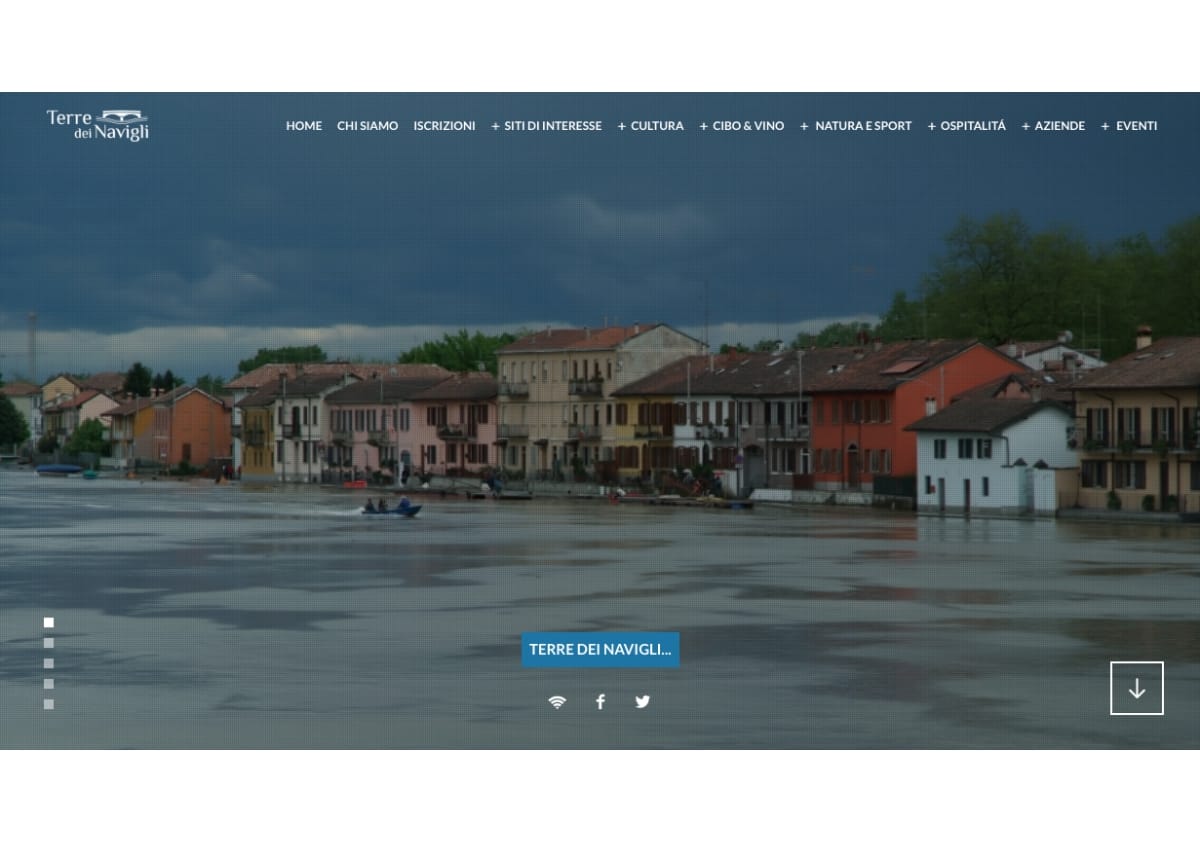The width and height of the screenshot is (1200, 843).
Task: Select the third slide indicator dot
Action: [49, 663]
